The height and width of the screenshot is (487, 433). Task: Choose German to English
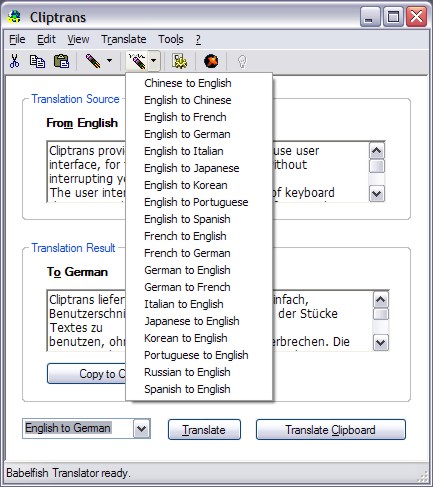(199, 270)
